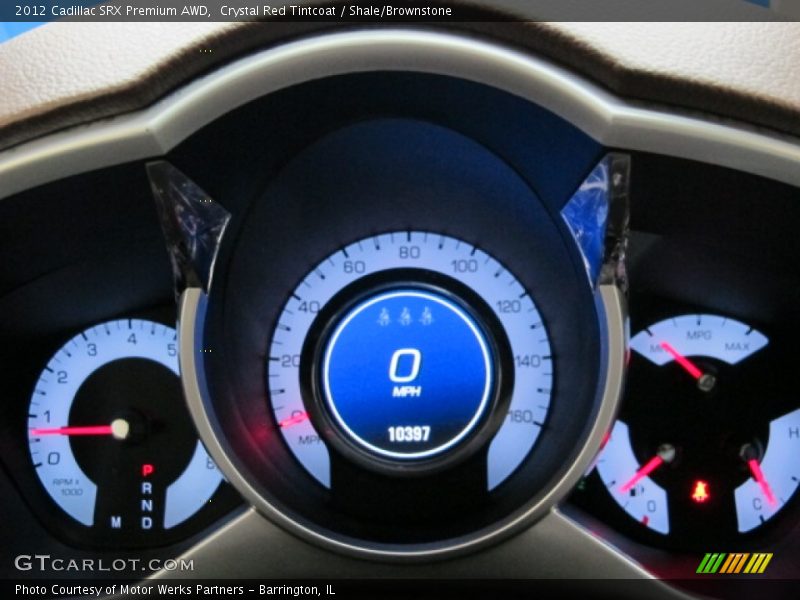The image size is (800, 600).
Task: Select the N gear indicator
Action: [x=147, y=506]
